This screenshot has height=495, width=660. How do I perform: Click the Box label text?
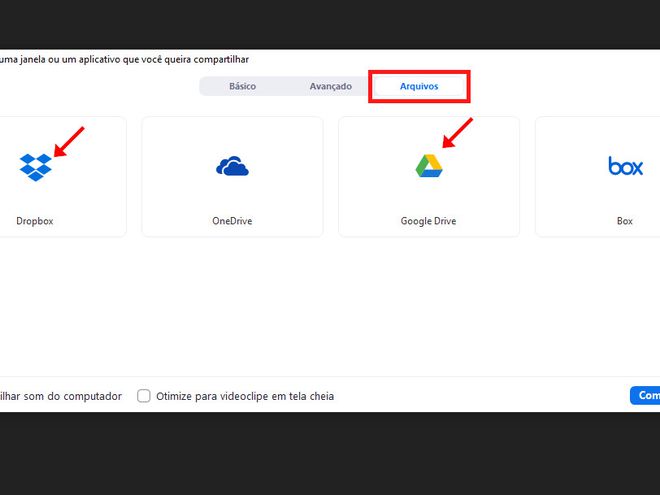[x=625, y=221]
